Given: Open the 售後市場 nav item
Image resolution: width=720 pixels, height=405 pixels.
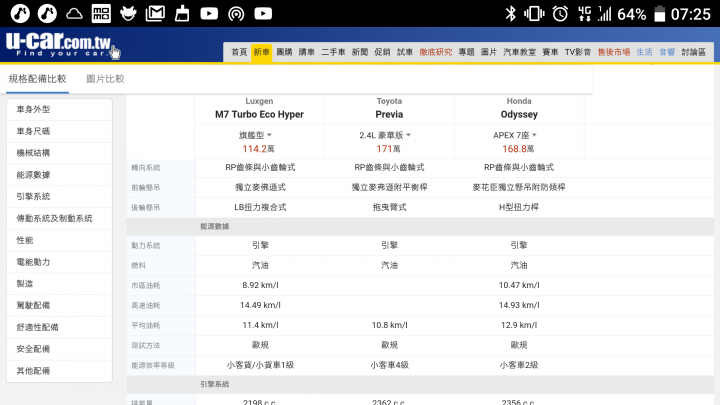Looking at the screenshot, I should click(x=613, y=52).
